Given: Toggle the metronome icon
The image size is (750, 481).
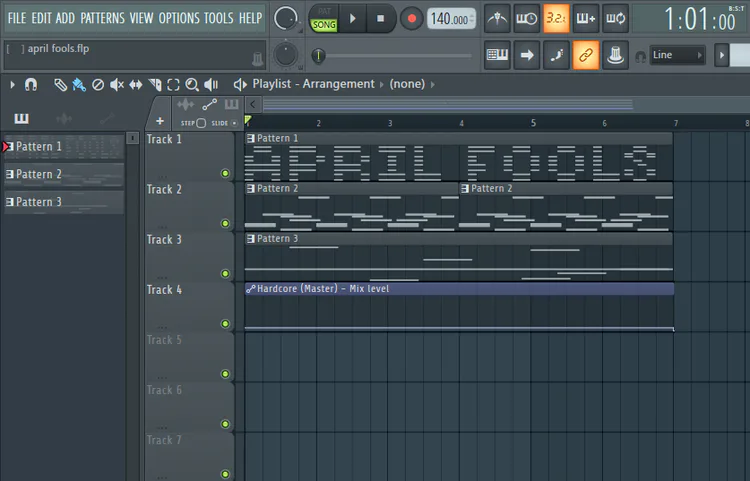Looking at the screenshot, I should (497, 19).
